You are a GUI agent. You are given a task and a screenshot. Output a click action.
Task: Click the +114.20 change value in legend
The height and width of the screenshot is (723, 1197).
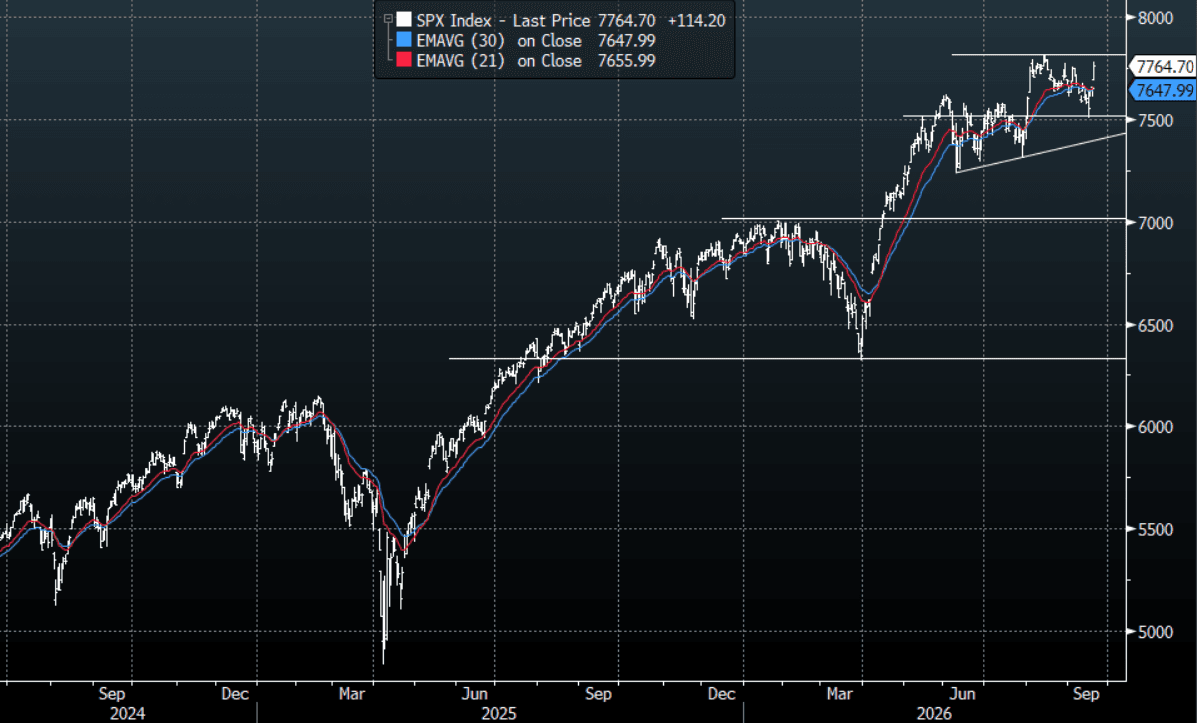click(695, 21)
